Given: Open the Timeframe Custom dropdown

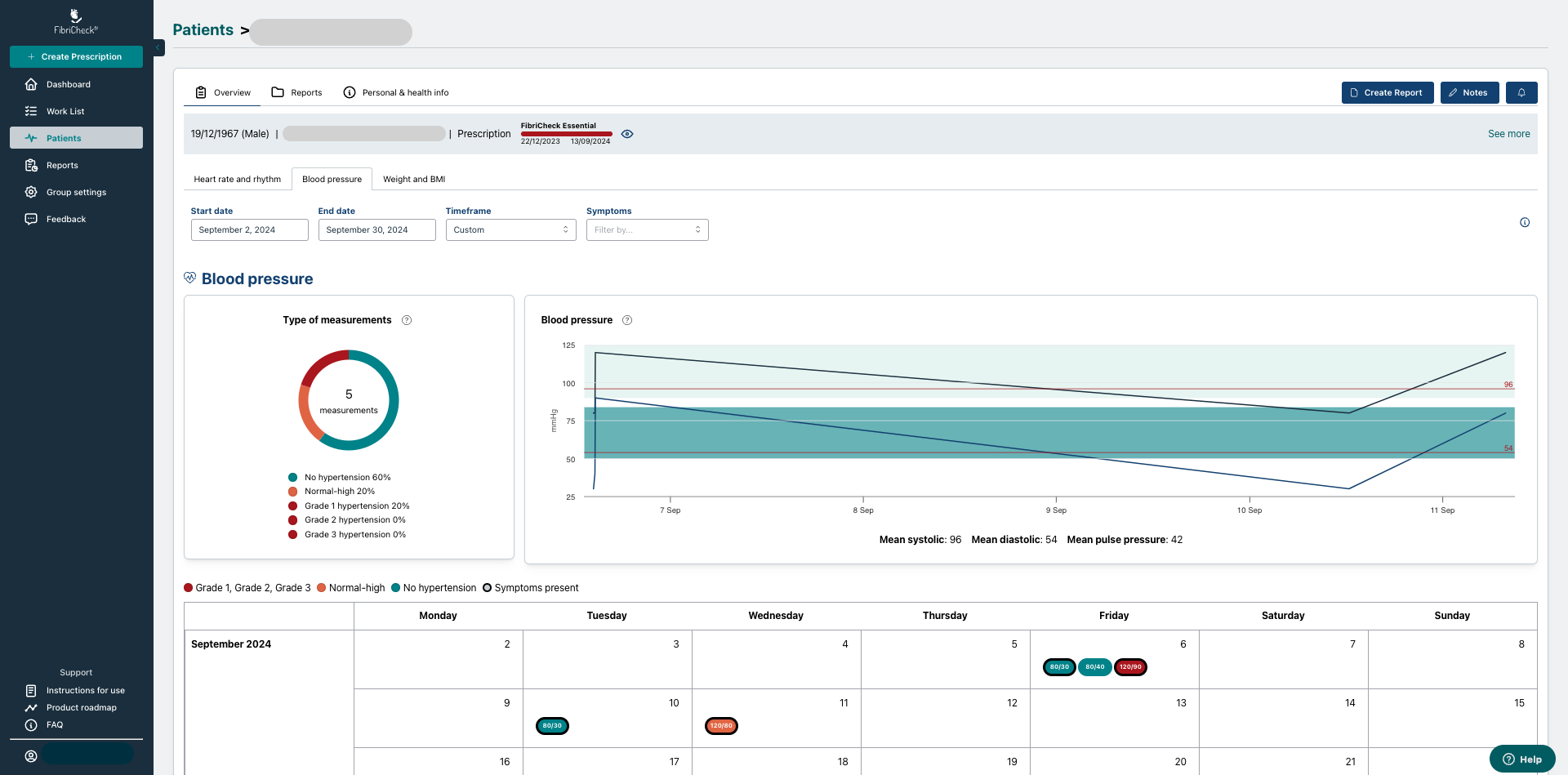Looking at the screenshot, I should tap(510, 229).
